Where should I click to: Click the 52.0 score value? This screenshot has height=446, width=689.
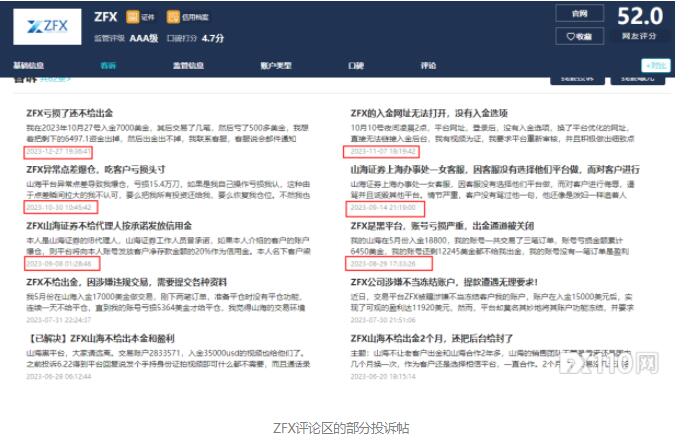[x=640, y=16]
